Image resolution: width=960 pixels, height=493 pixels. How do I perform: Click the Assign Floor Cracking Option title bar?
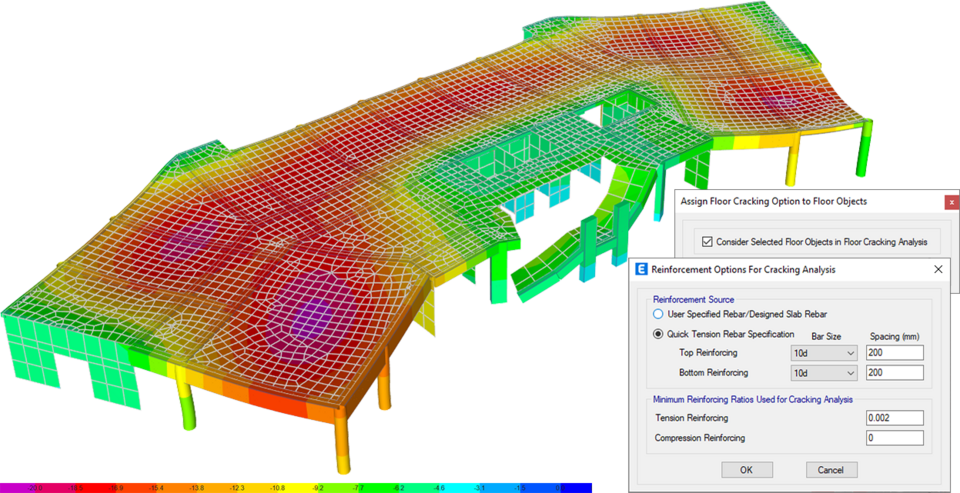pyautogui.click(x=773, y=201)
